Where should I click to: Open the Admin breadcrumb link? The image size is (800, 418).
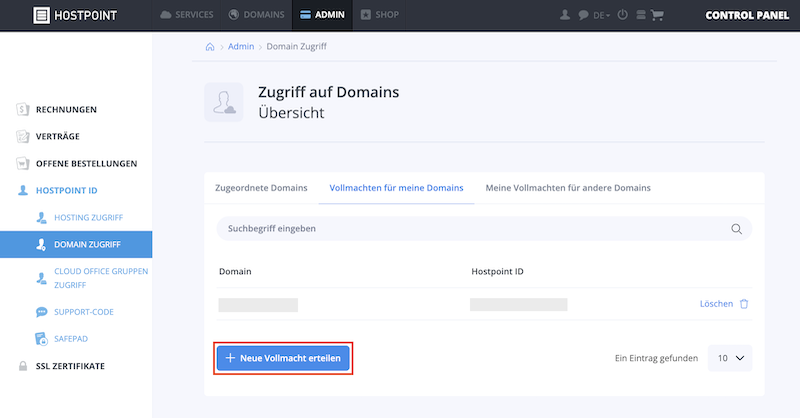(x=241, y=46)
